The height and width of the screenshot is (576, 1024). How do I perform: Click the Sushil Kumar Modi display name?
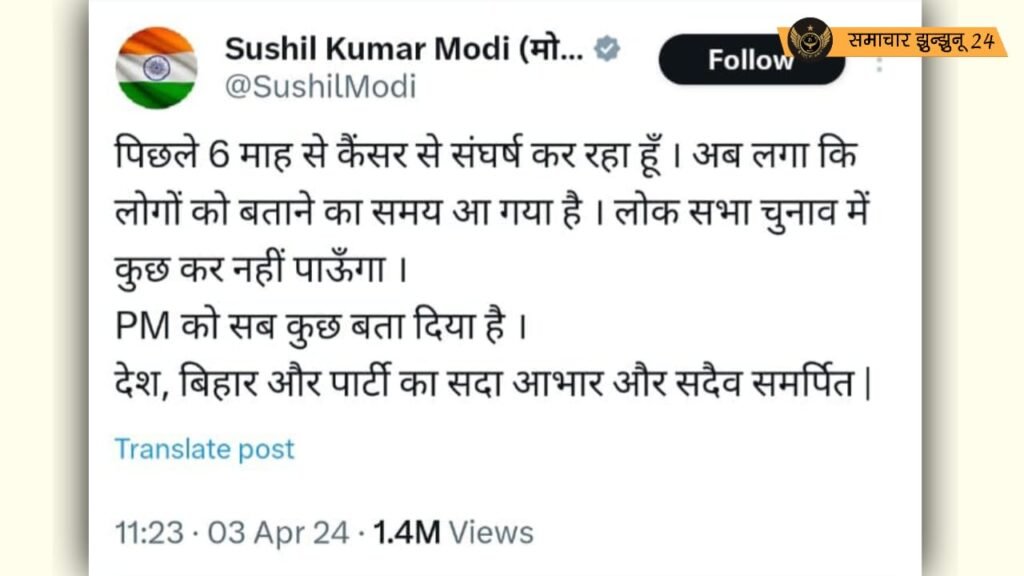pyautogui.click(x=404, y=49)
